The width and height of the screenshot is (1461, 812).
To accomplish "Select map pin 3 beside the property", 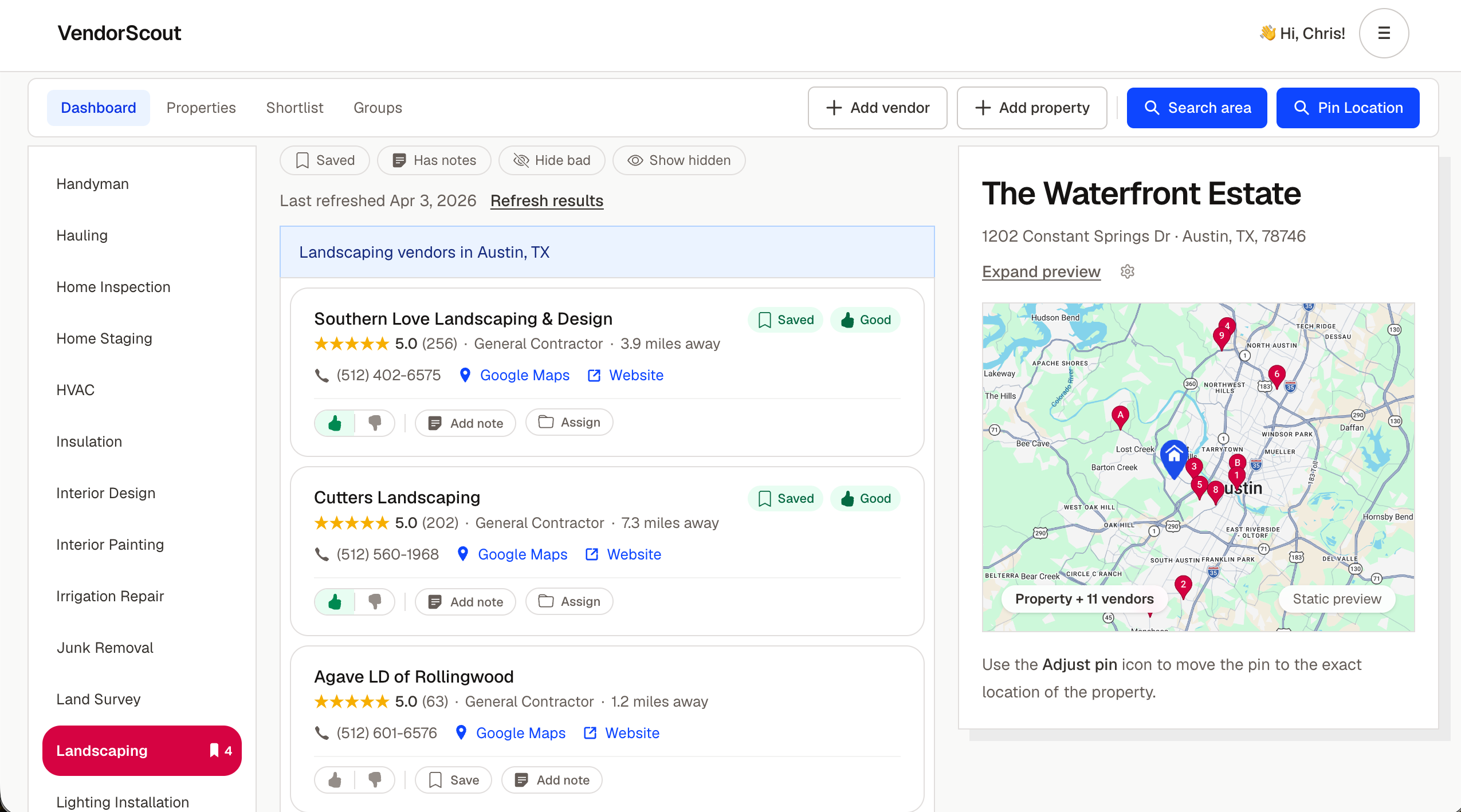I will pos(1194,468).
